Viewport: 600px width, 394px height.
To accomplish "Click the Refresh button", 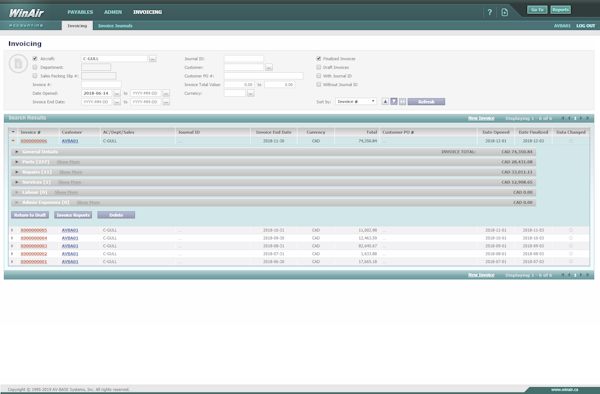I will click(426, 101).
